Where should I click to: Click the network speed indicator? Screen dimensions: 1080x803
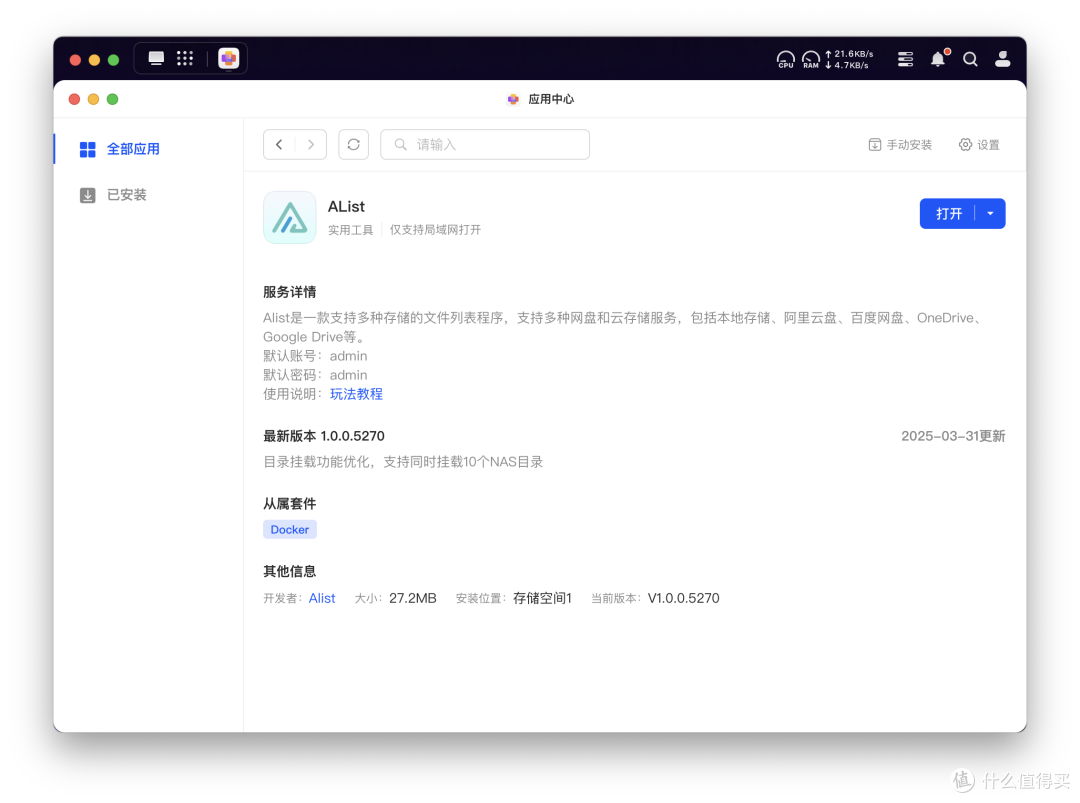(x=849, y=59)
